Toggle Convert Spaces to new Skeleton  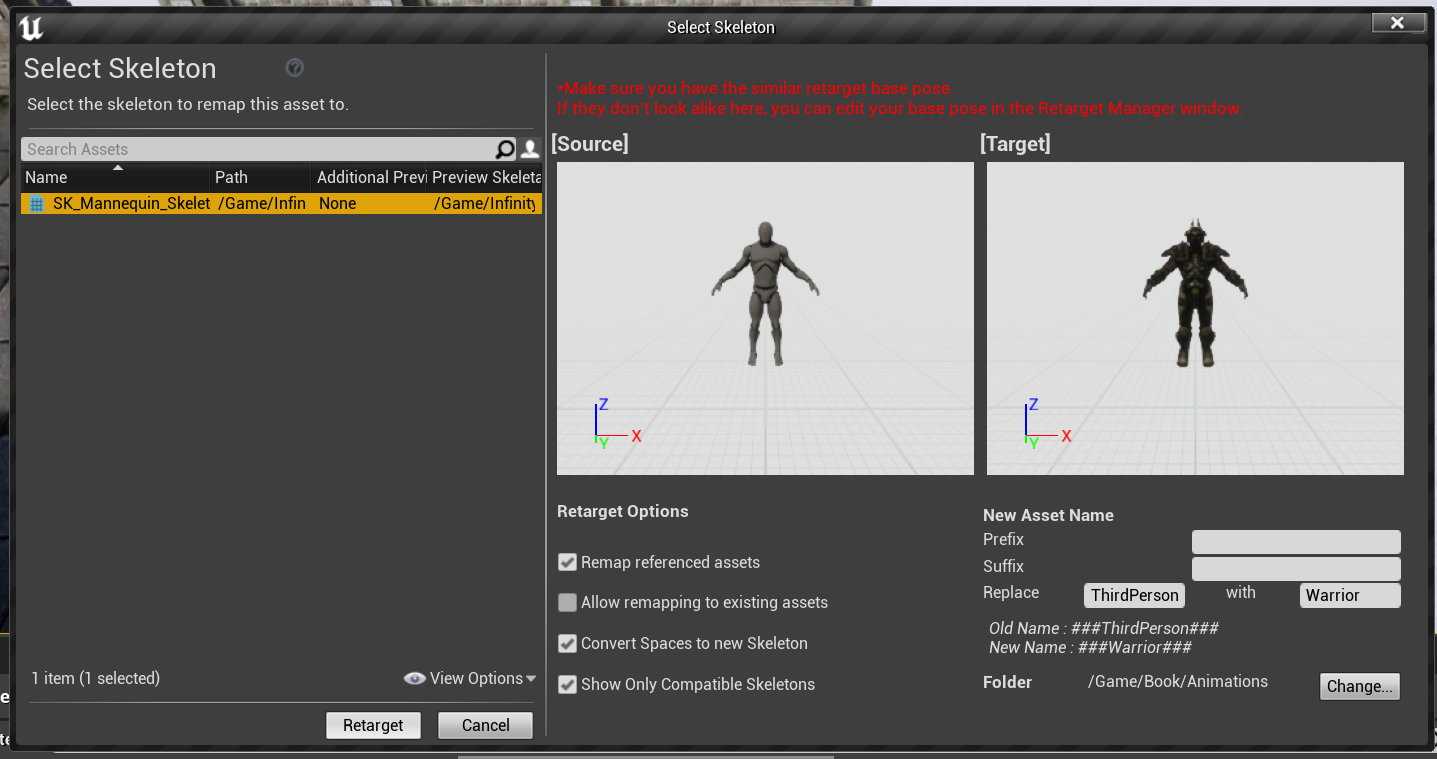click(567, 643)
